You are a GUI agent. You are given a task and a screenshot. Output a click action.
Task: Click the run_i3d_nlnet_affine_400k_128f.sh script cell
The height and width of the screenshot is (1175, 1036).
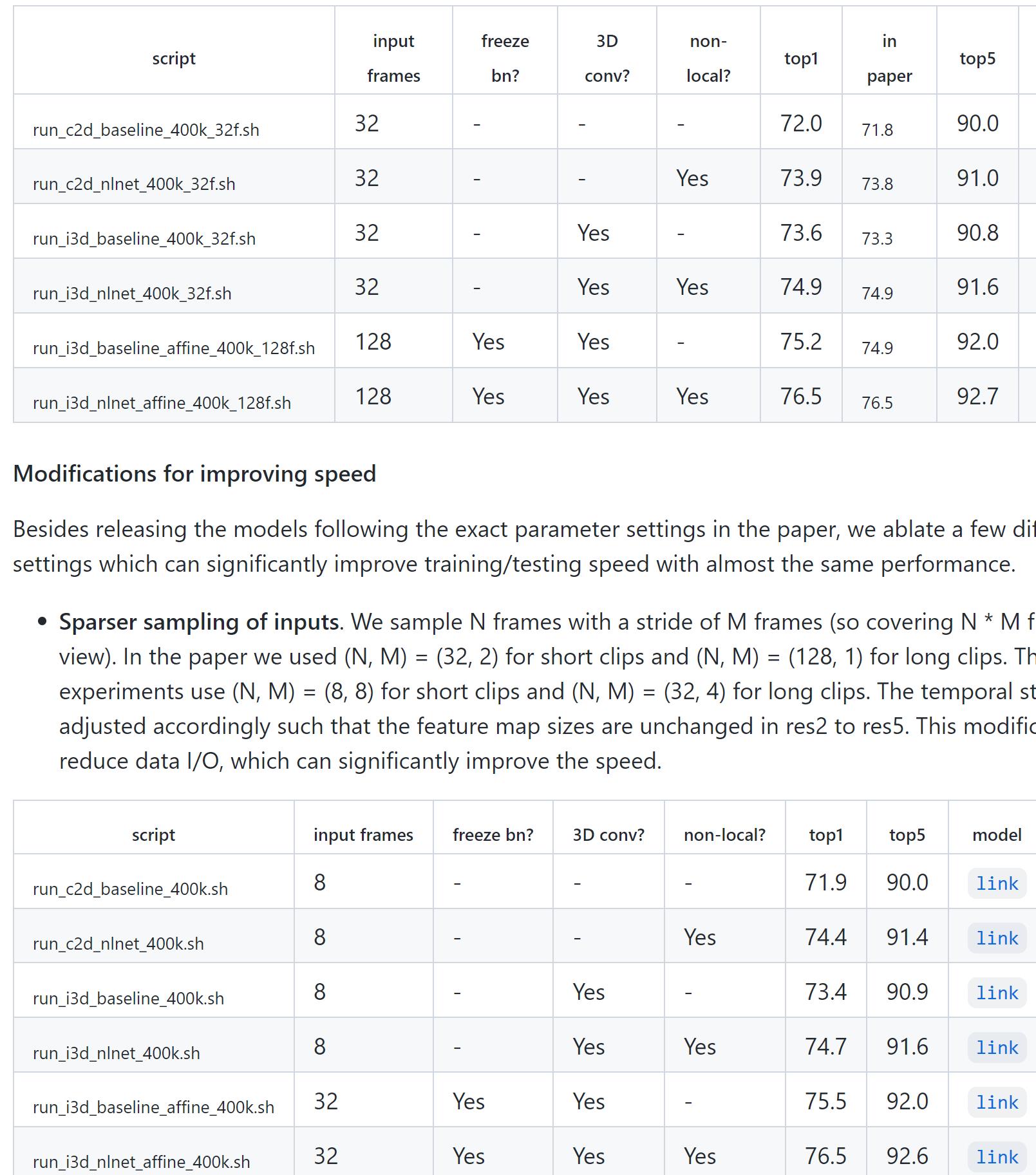point(162,403)
